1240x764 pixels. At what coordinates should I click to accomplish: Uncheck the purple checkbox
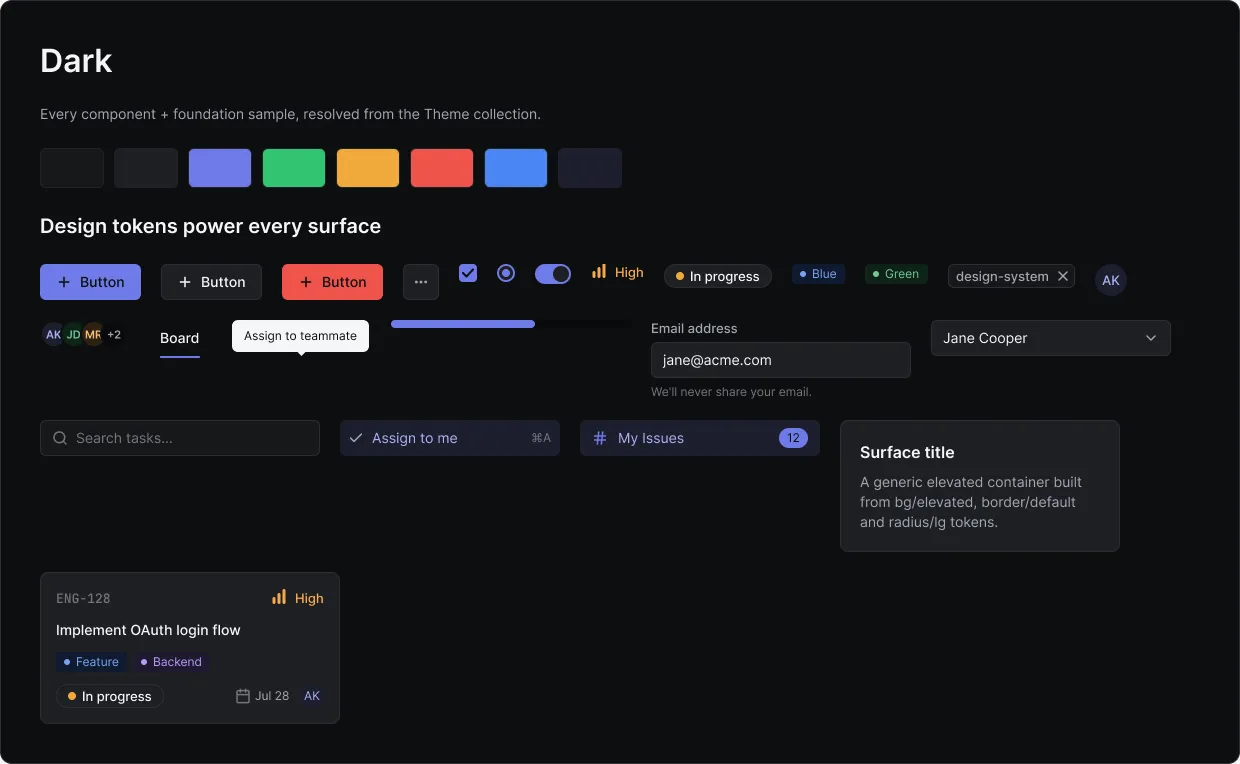468,273
